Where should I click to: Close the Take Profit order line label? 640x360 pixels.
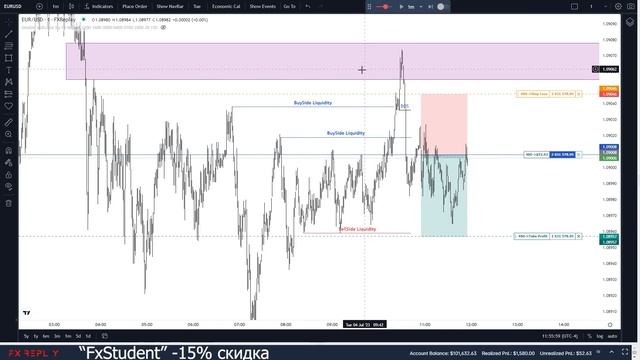579,236
